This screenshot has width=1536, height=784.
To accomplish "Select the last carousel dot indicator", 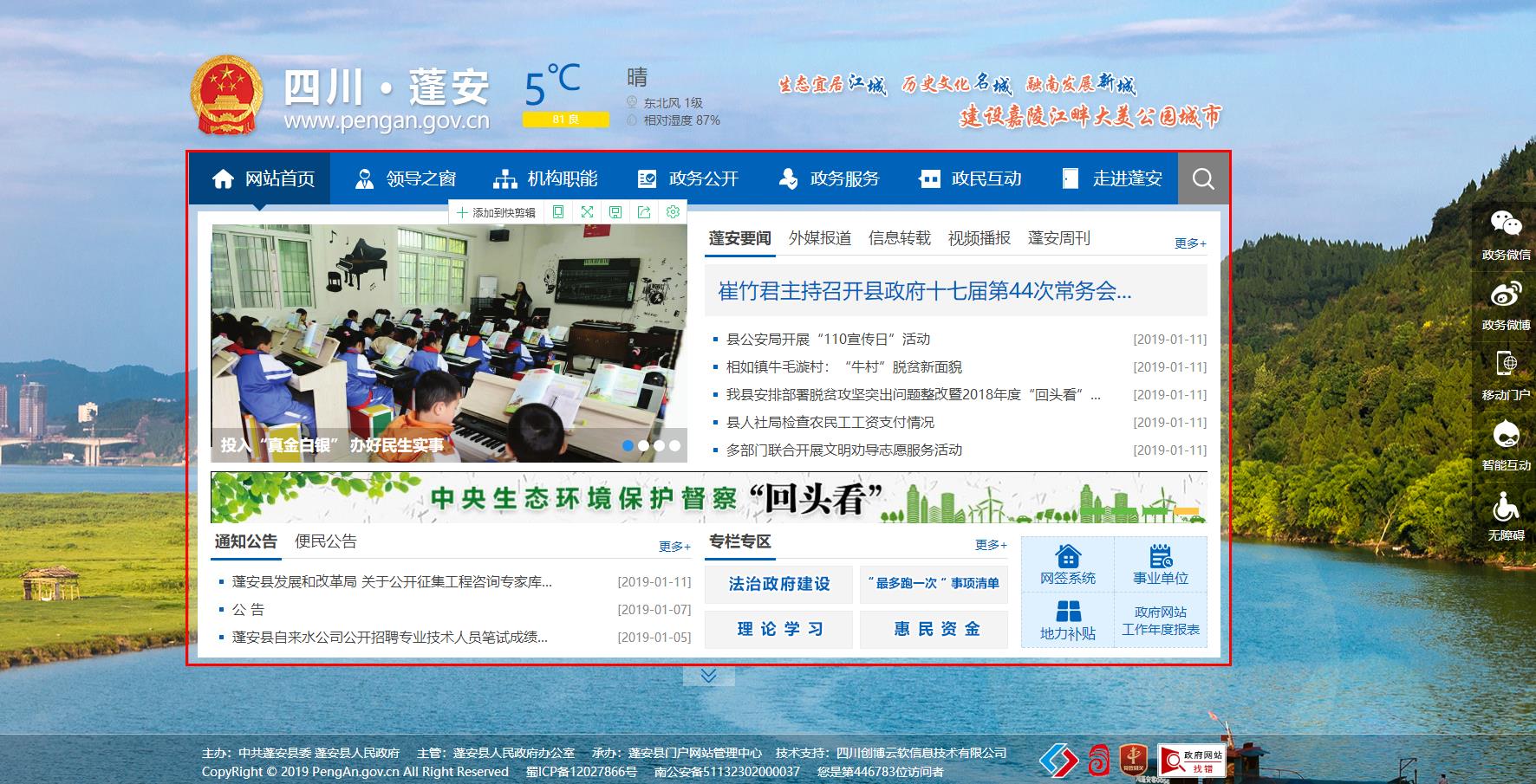I will (674, 445).
